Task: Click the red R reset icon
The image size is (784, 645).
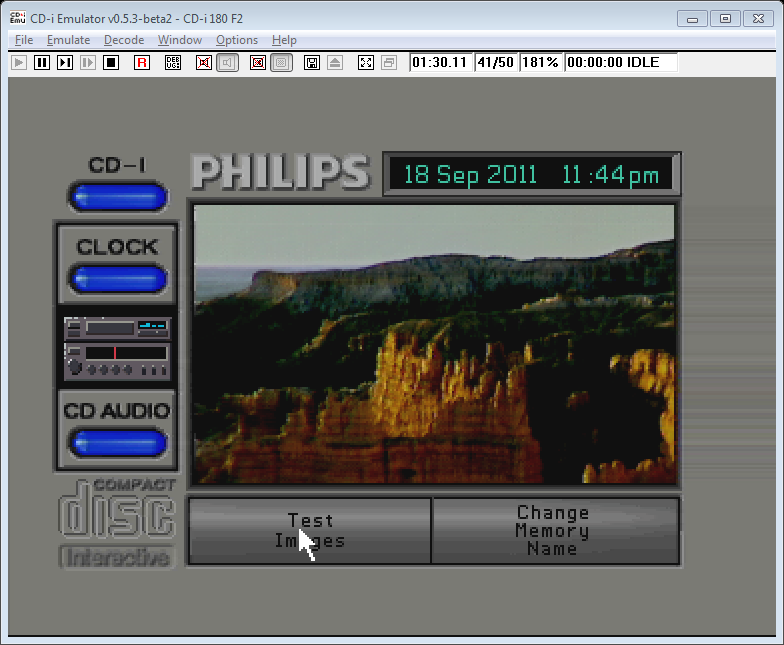Action: click(142, 62)
